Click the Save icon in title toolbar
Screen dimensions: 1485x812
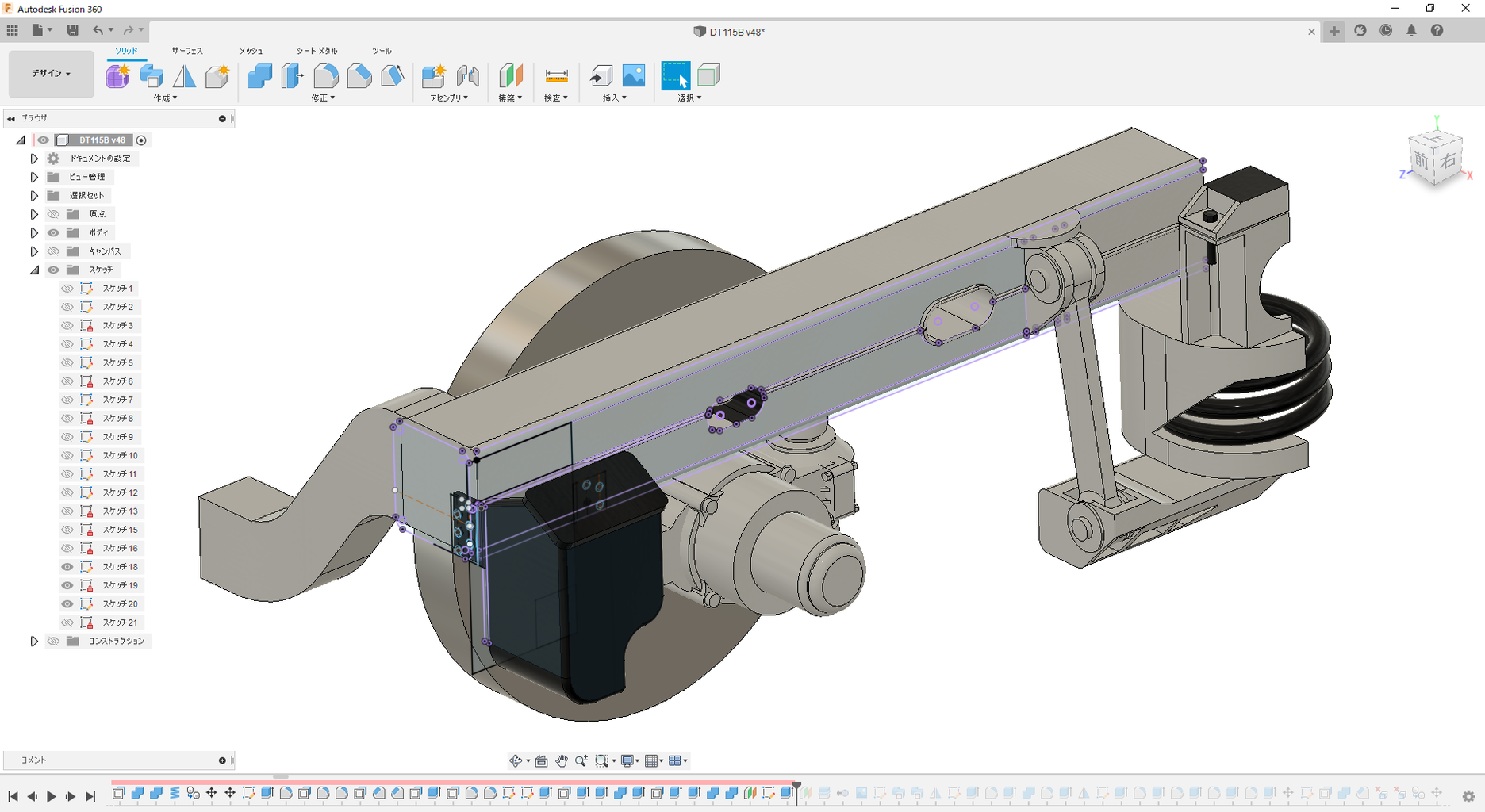(x=72, y=30)
